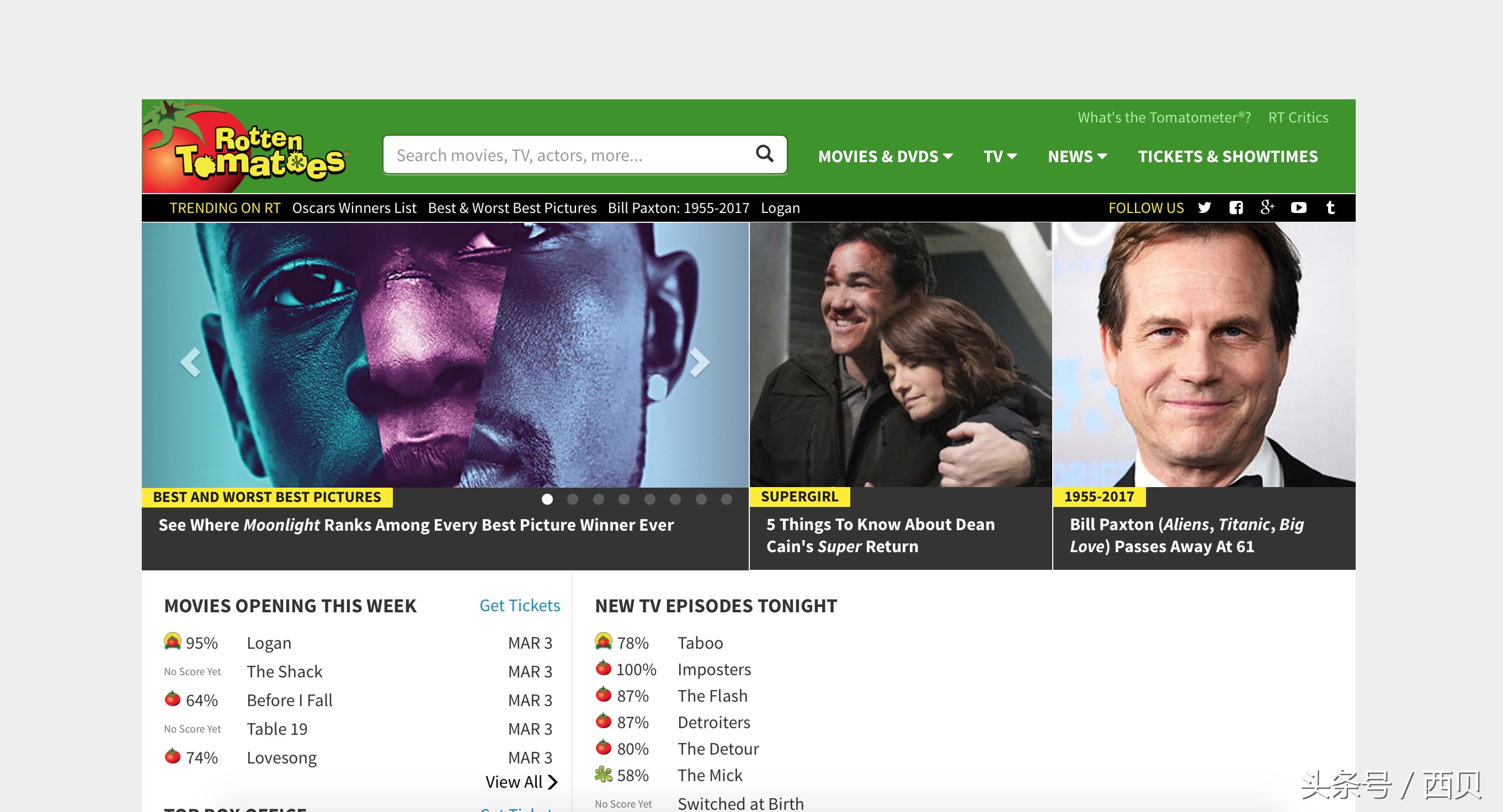
Task: Click View All opening movies
Action: click(521, 782)
